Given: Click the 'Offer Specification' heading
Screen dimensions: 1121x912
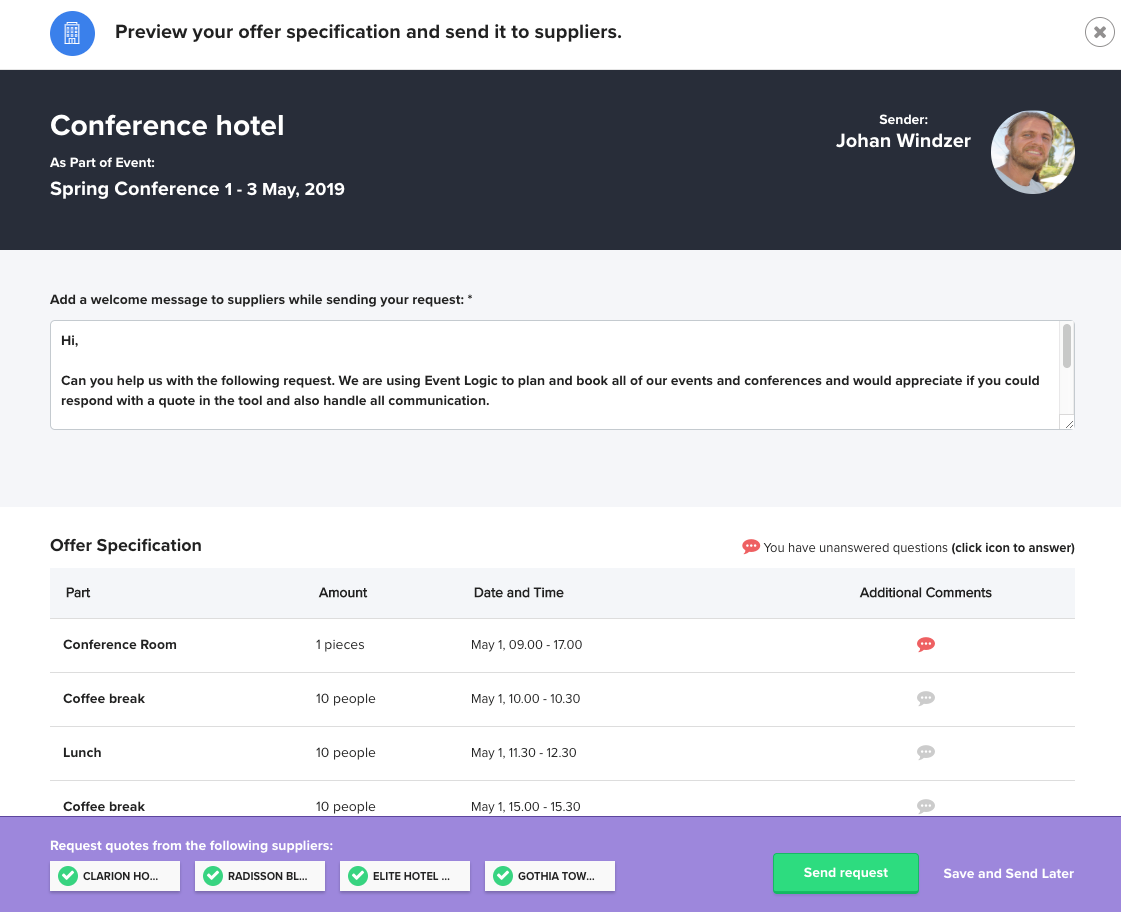Looking at the screenshot, I should (126, 545).
